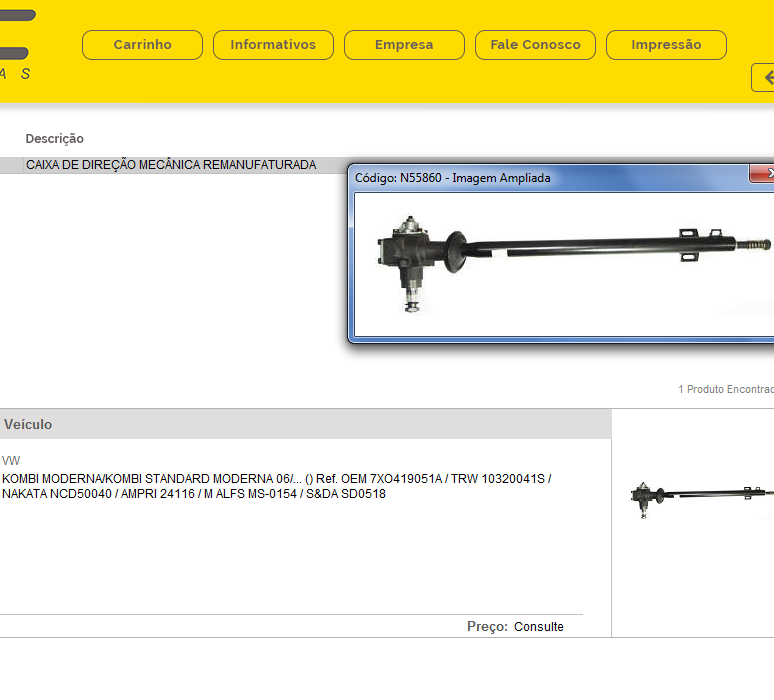
Task: Click the 1 Produto Encontrado text
Action: coord(725,389)
